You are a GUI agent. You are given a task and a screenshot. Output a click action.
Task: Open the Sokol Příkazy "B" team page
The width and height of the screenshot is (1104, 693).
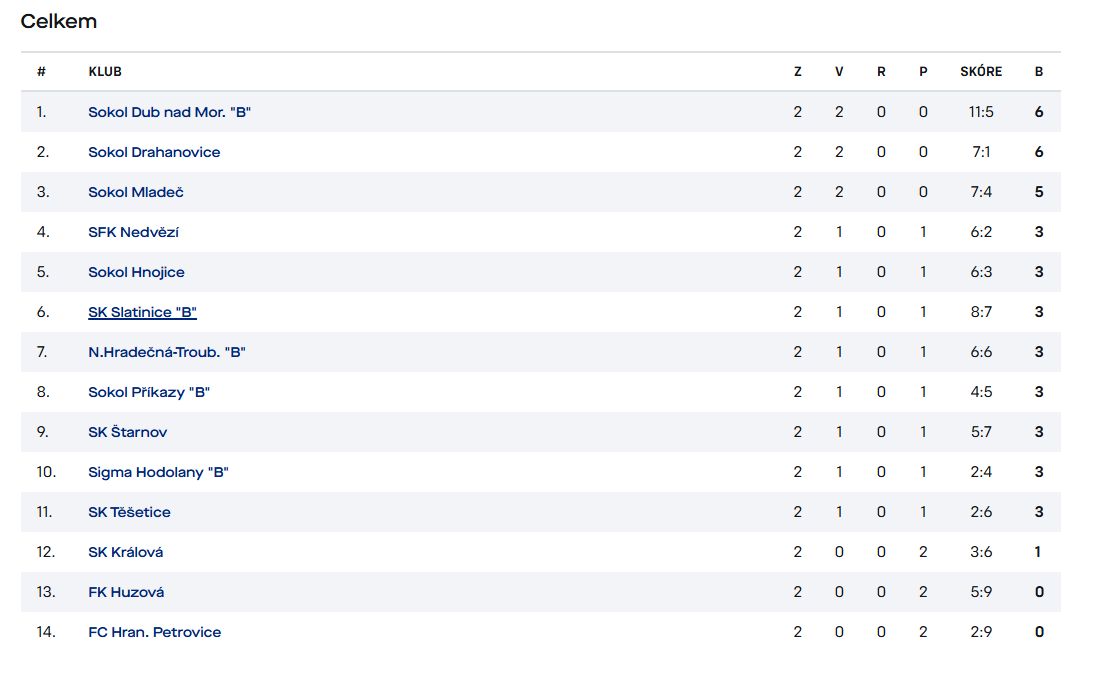coord(149,392)
